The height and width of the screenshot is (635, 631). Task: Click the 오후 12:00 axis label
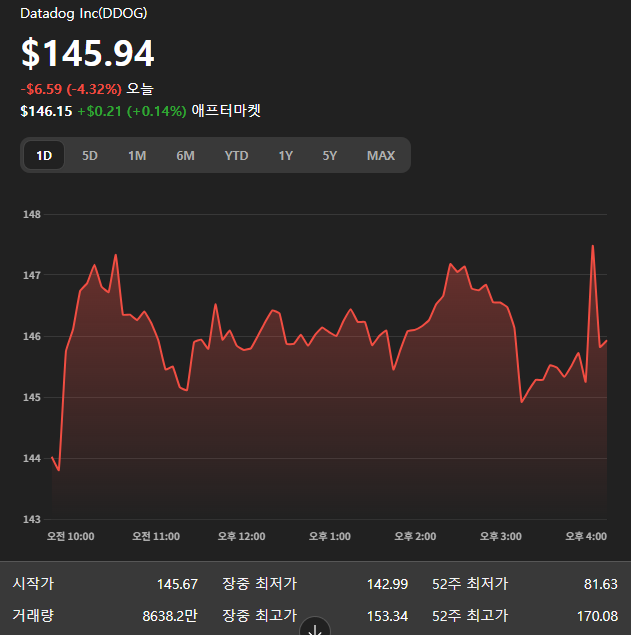tap(241, 536)
